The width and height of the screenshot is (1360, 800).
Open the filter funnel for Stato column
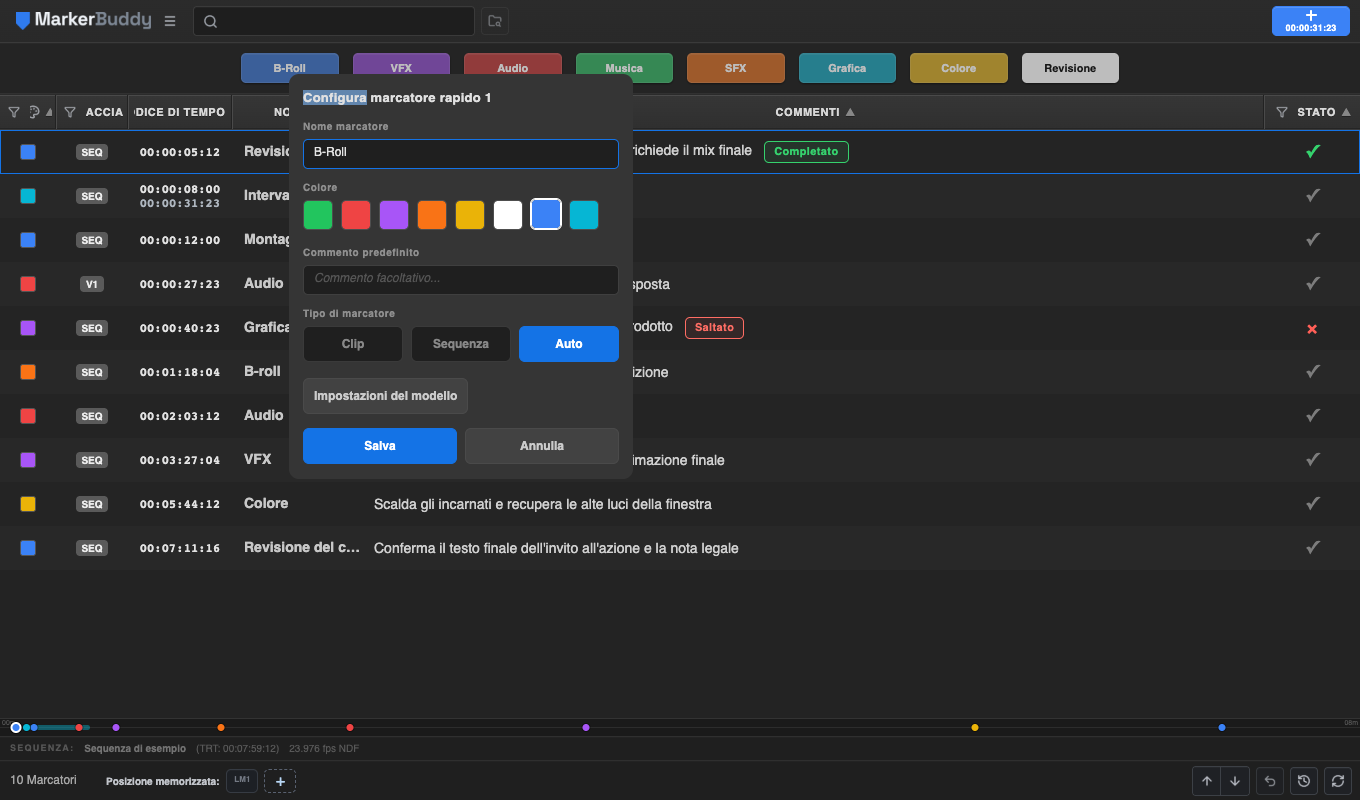tap(1281, 112)
